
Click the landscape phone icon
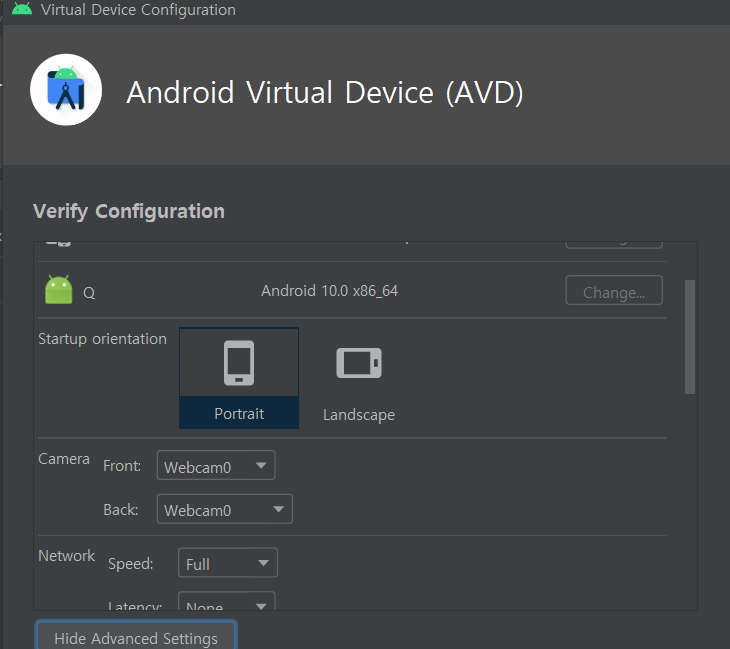[359, 363]
